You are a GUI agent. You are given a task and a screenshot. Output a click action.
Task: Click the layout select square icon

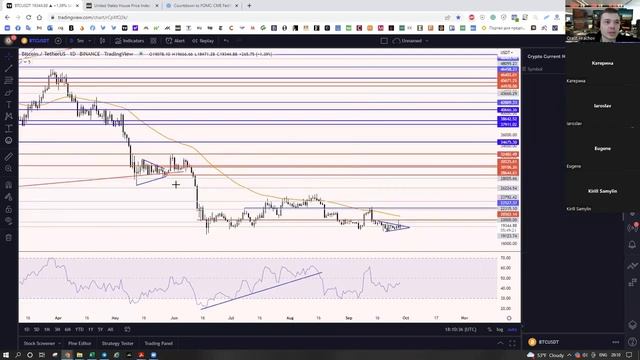[384, 41]
